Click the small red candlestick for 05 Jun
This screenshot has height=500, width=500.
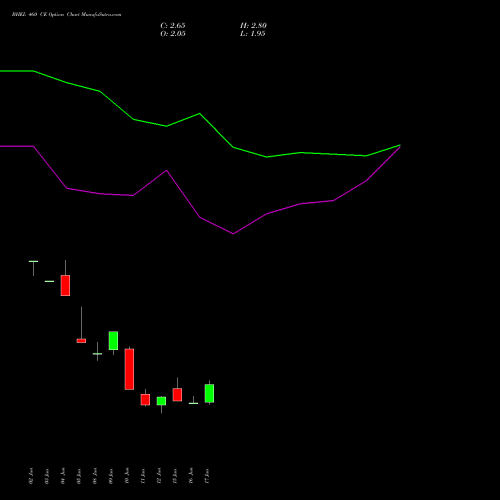click(x=81, y=341)
